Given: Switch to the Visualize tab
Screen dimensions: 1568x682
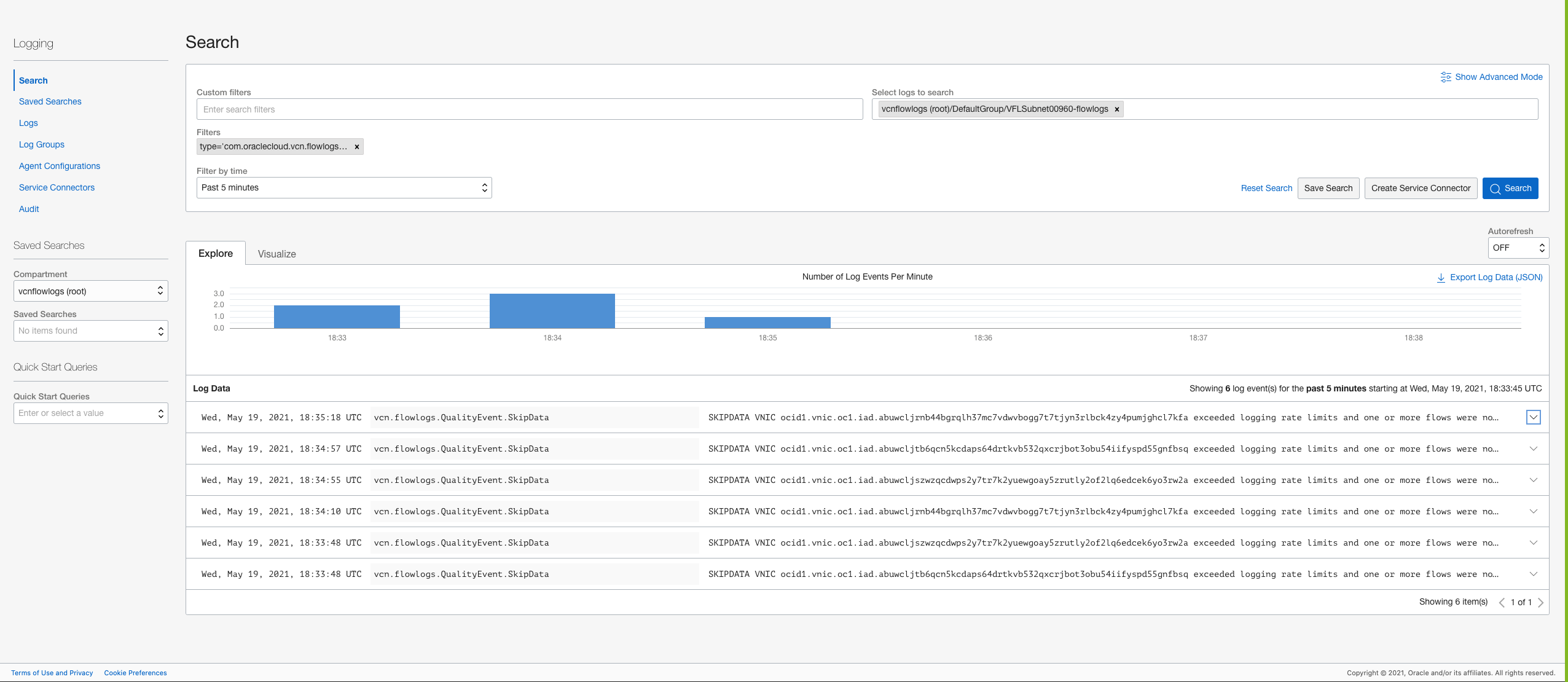Looking at the screenshot, I should point(276,254).
